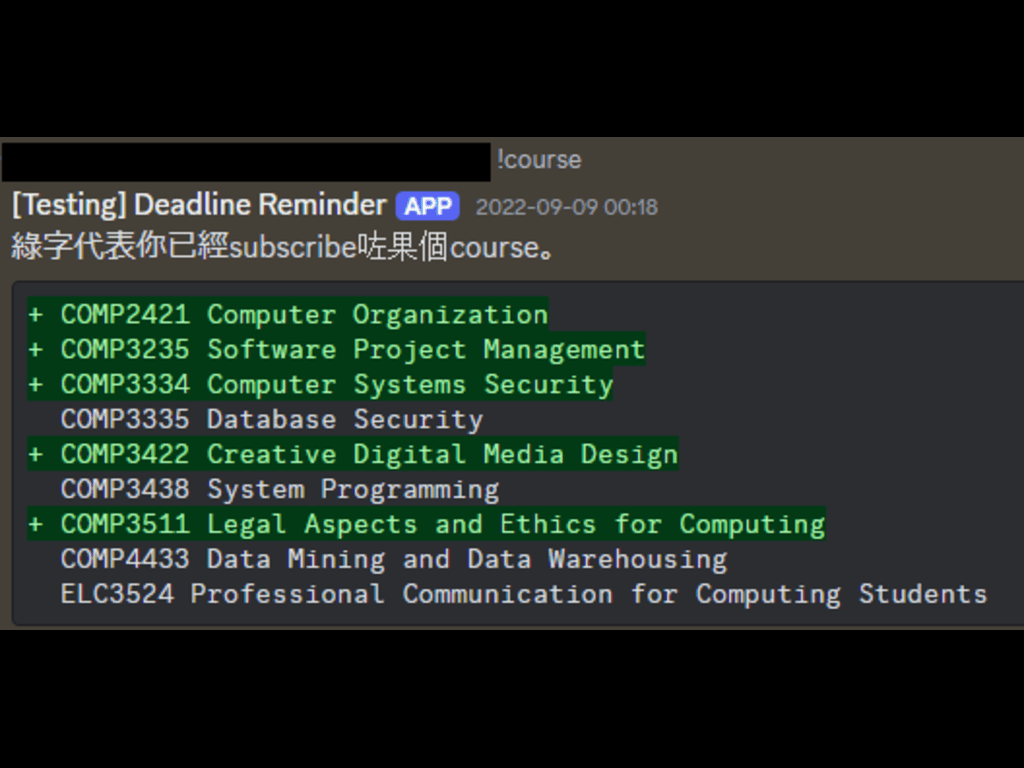Viewport: 1024px width, 768px height.
Task: Select the COMP3335 Database Security line
Action: [x=272, y=419]
